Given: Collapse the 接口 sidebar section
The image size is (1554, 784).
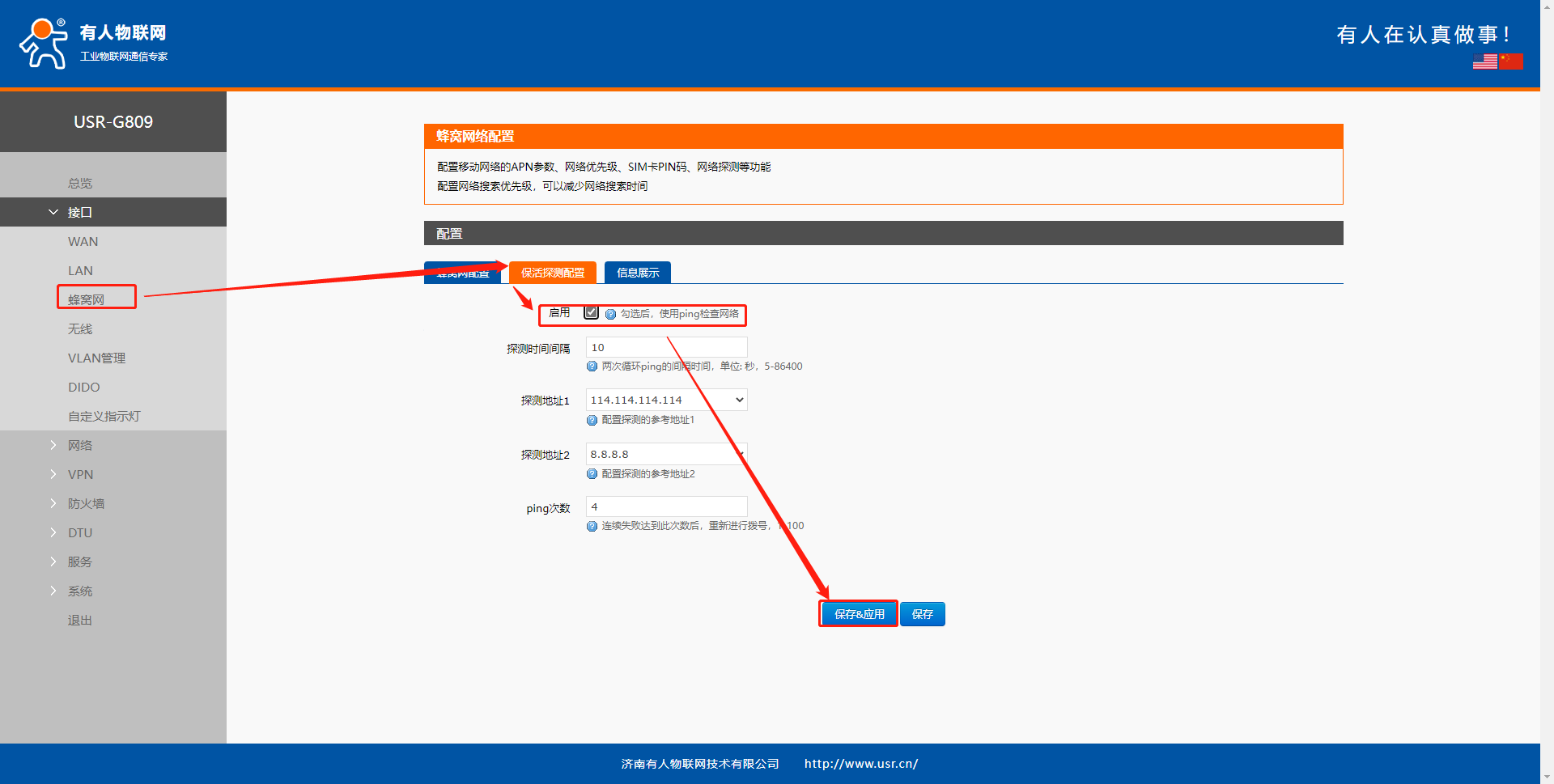Looking at the screenshot, I should pyautogui.click(x=79, y=212).
